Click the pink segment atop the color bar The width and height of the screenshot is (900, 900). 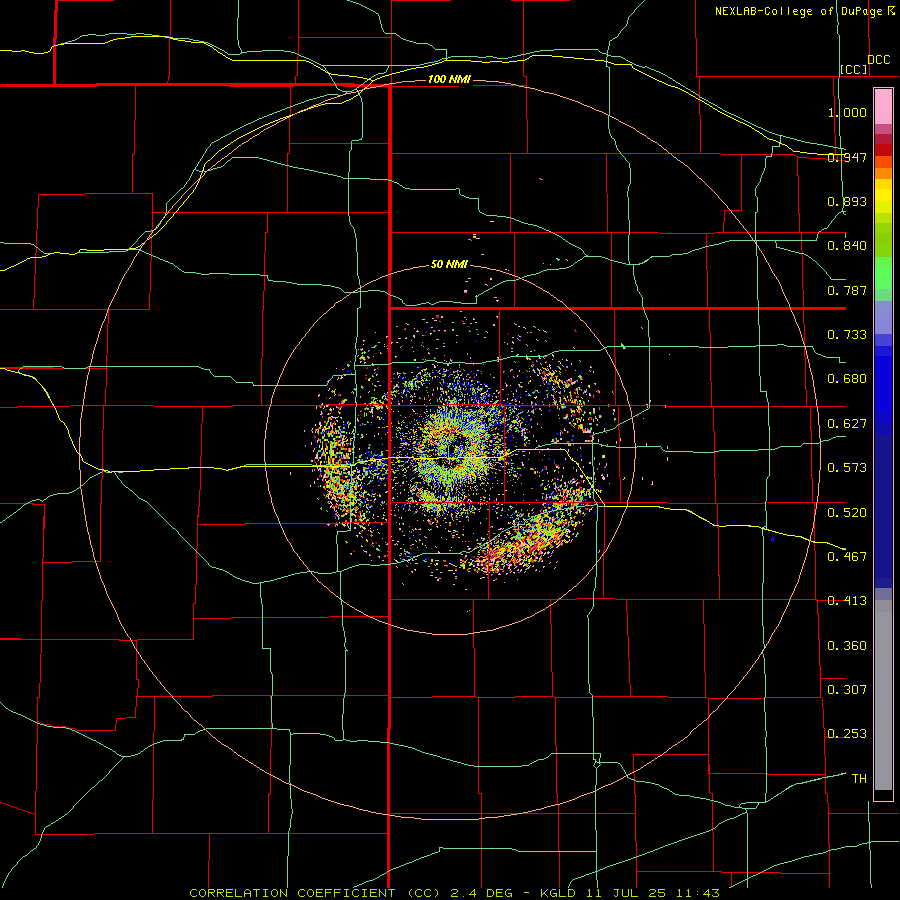(883, 107)
